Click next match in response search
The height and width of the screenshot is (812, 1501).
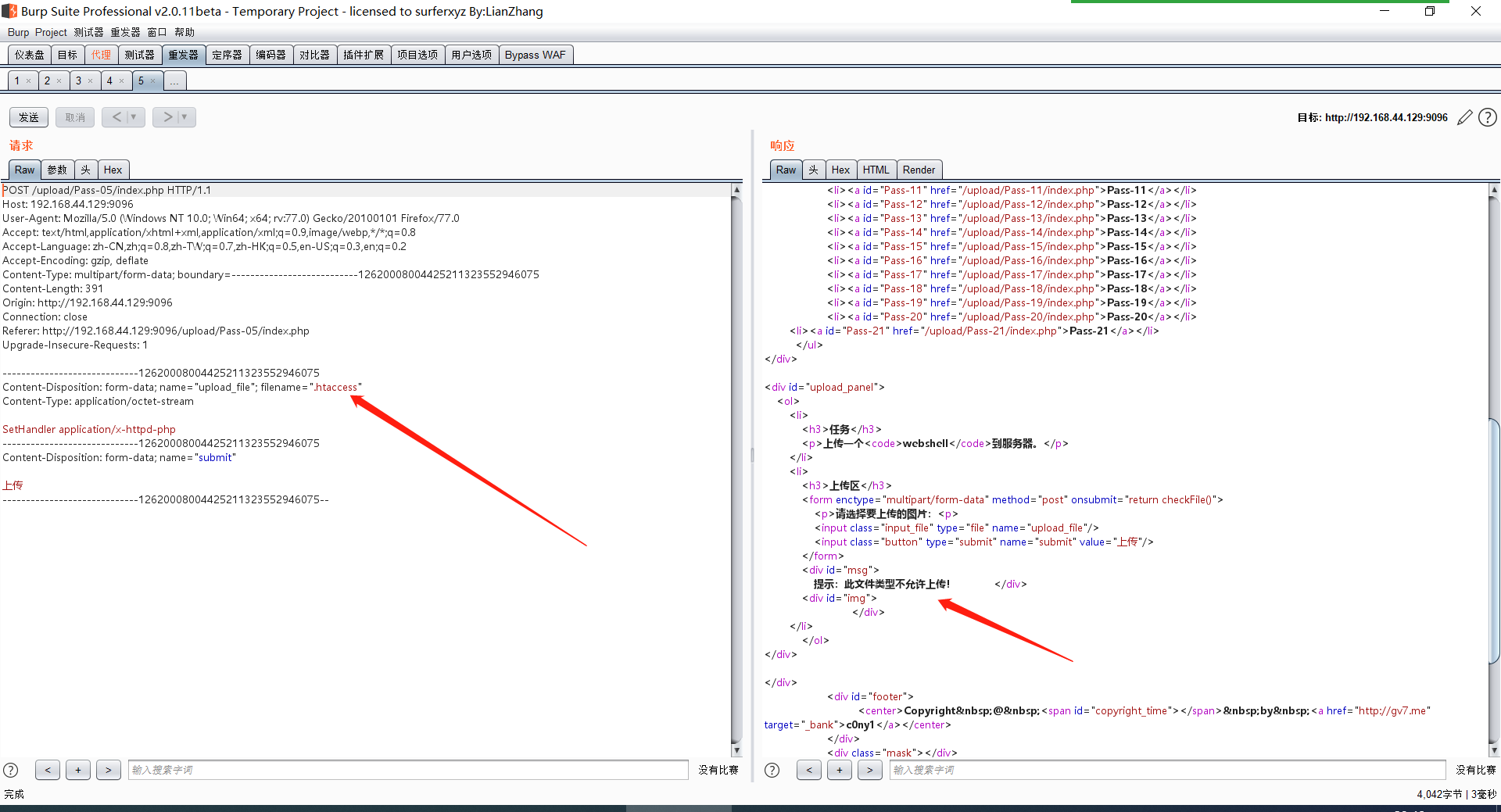pyautogui.click(x=870, y=770)
